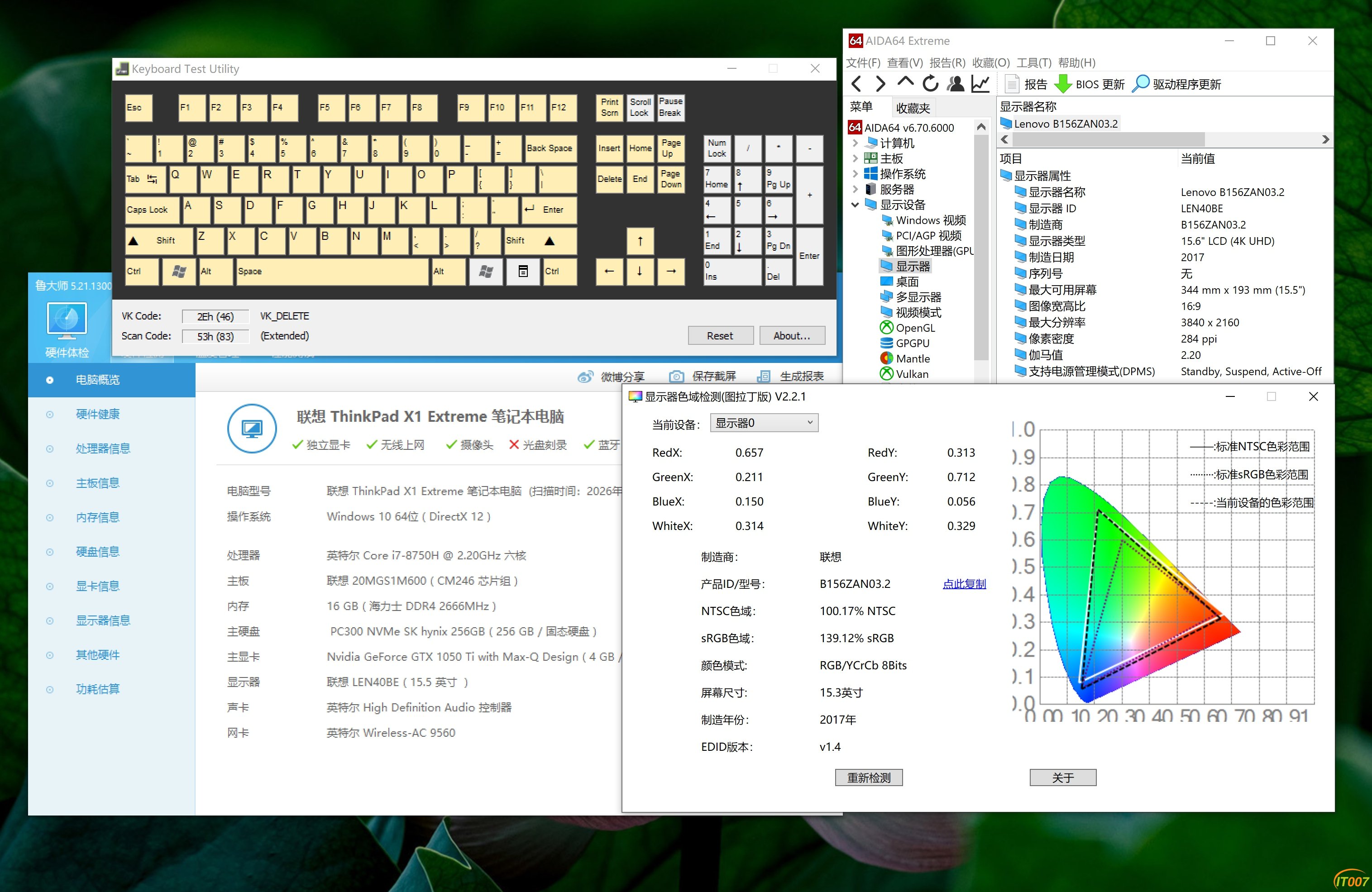Image resolution: width=1372 pixels, height=892 pixels.
Task: Click AIDA64 tree vertical scrollbar
Action: pos(980,248)
